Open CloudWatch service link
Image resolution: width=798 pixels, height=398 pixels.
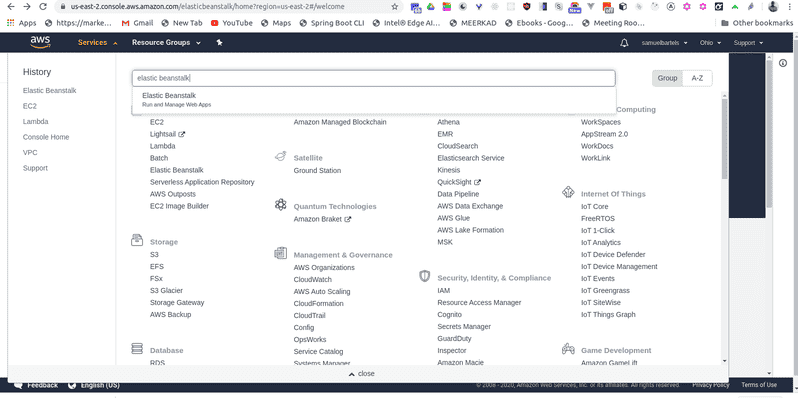pyautogui.click(x=312, y=279)
